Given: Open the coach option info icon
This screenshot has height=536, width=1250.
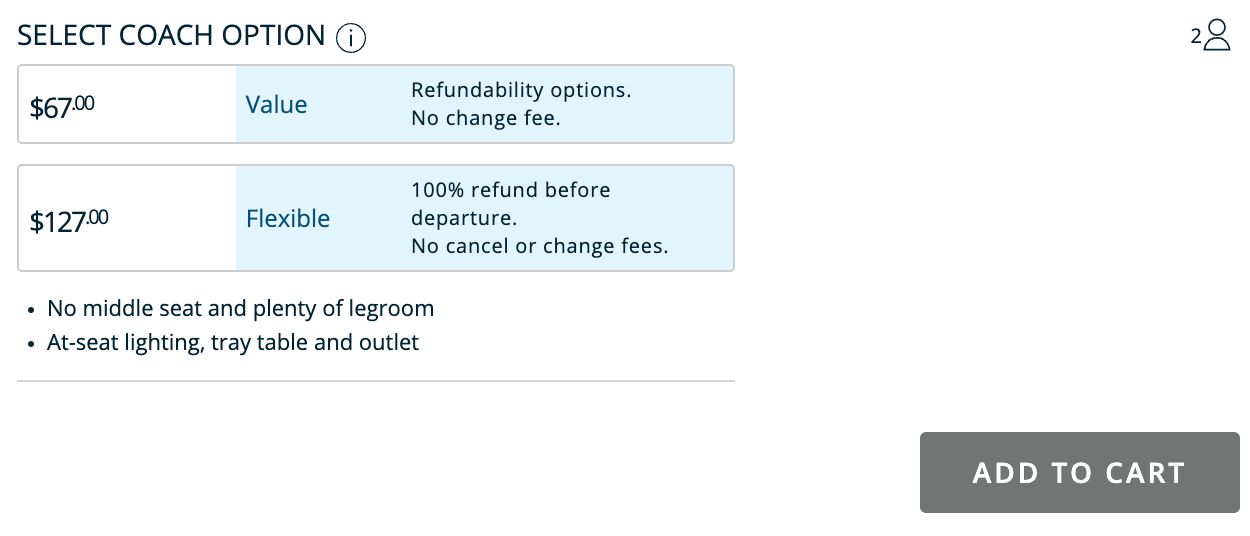Looking at the screenshot, I should pos(351,38).
